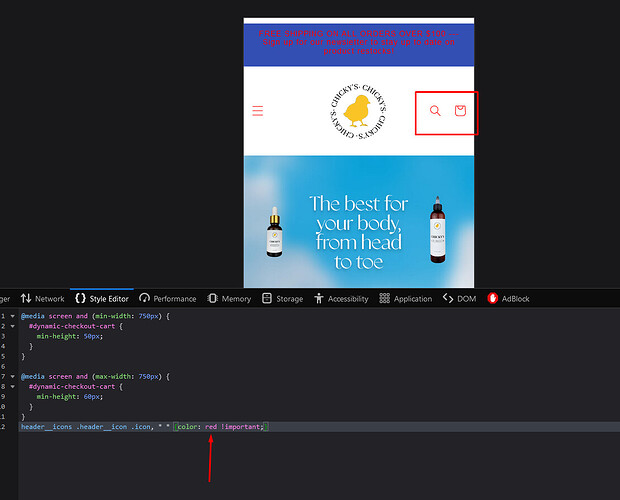This screenshot has width=620, height=500.
Task: Click '#dynamic-checkout-cart' on line 2
Action: 72,326
